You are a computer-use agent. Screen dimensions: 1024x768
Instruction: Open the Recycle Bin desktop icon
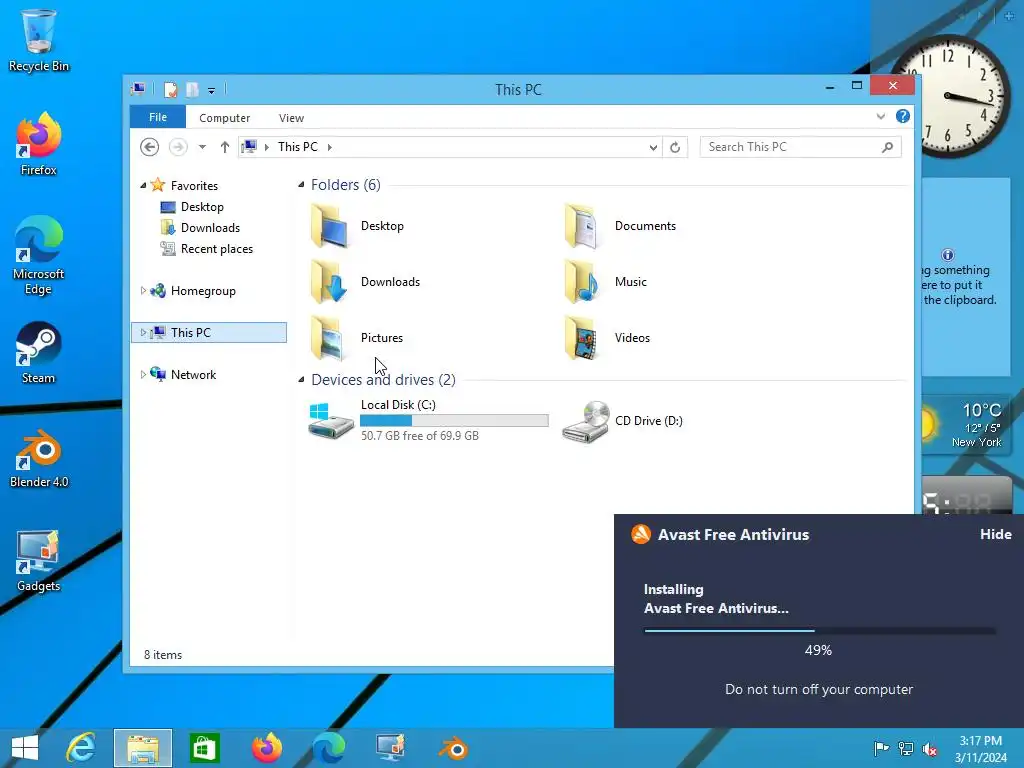click(x=39, y=40)
